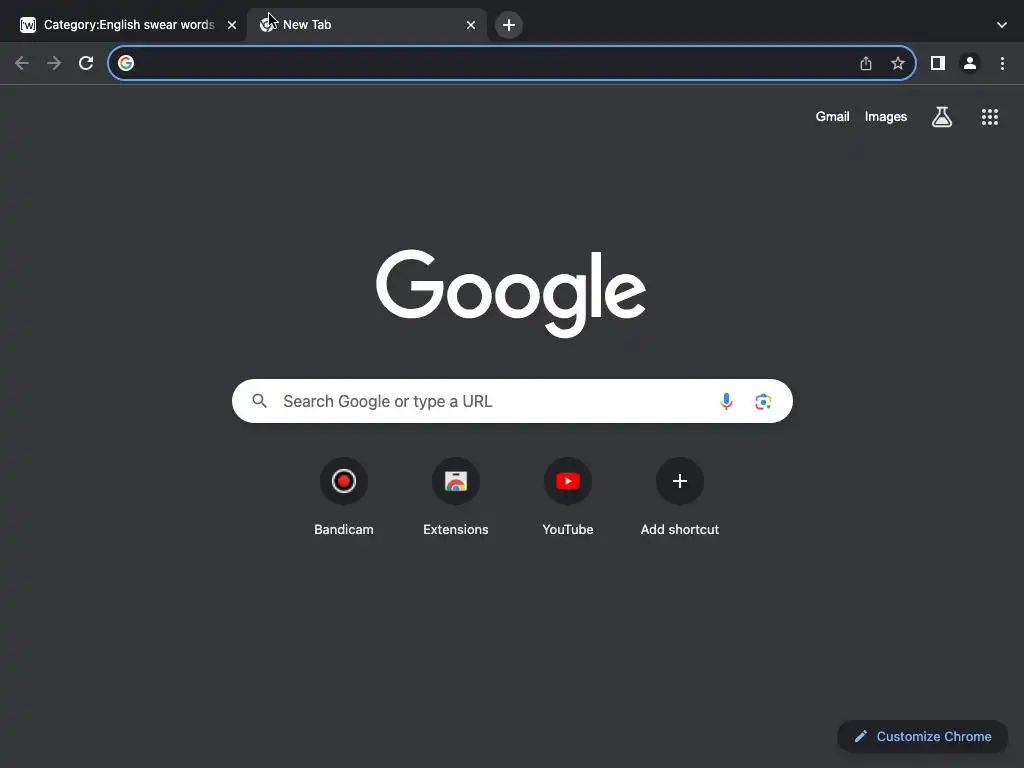Expand the tab search dropdown arrow
Screen dimensions: 1024x768
coord(1002,25)
